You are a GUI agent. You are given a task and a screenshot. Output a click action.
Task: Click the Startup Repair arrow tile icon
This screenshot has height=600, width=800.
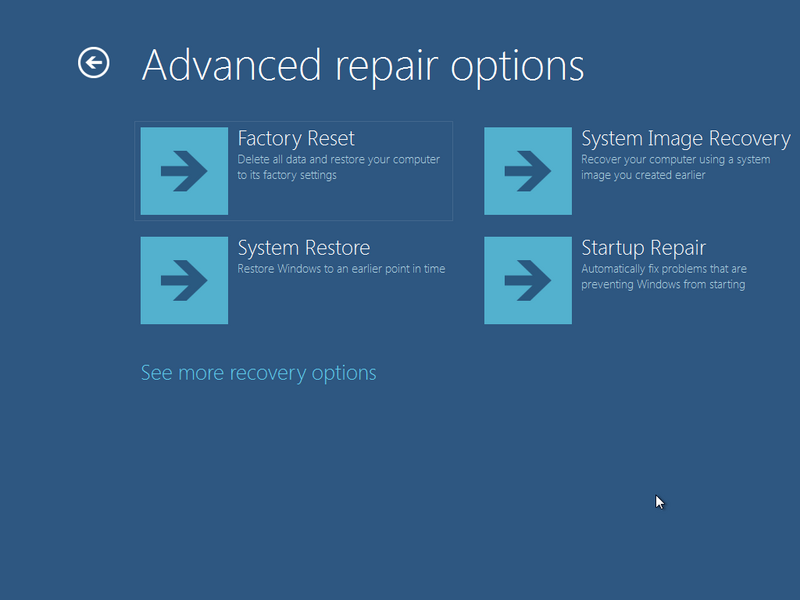(x=528, y=280)
